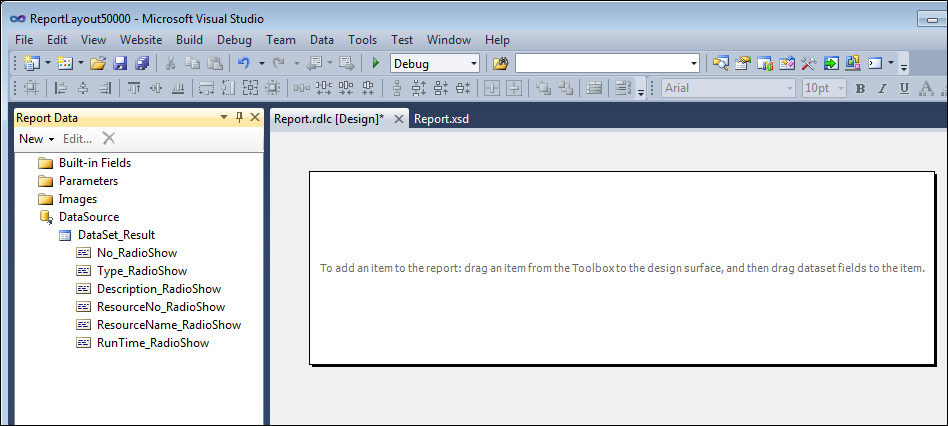
Task: Open the Add New Item dropdown arrow
Action: tap(80, 63)
